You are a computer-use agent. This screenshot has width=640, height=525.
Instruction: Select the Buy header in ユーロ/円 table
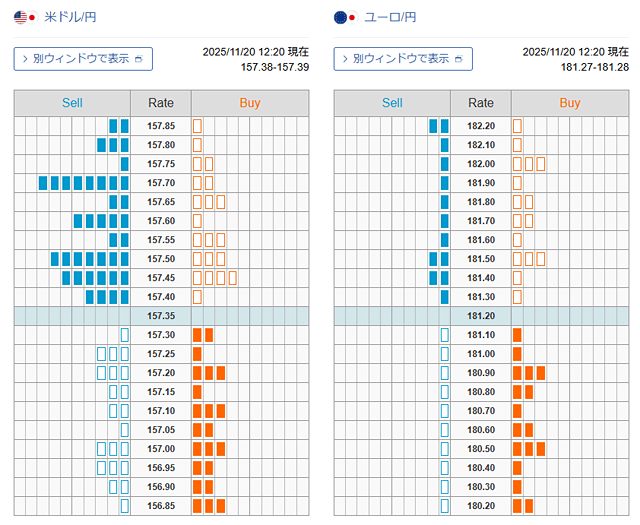(570, 103)
